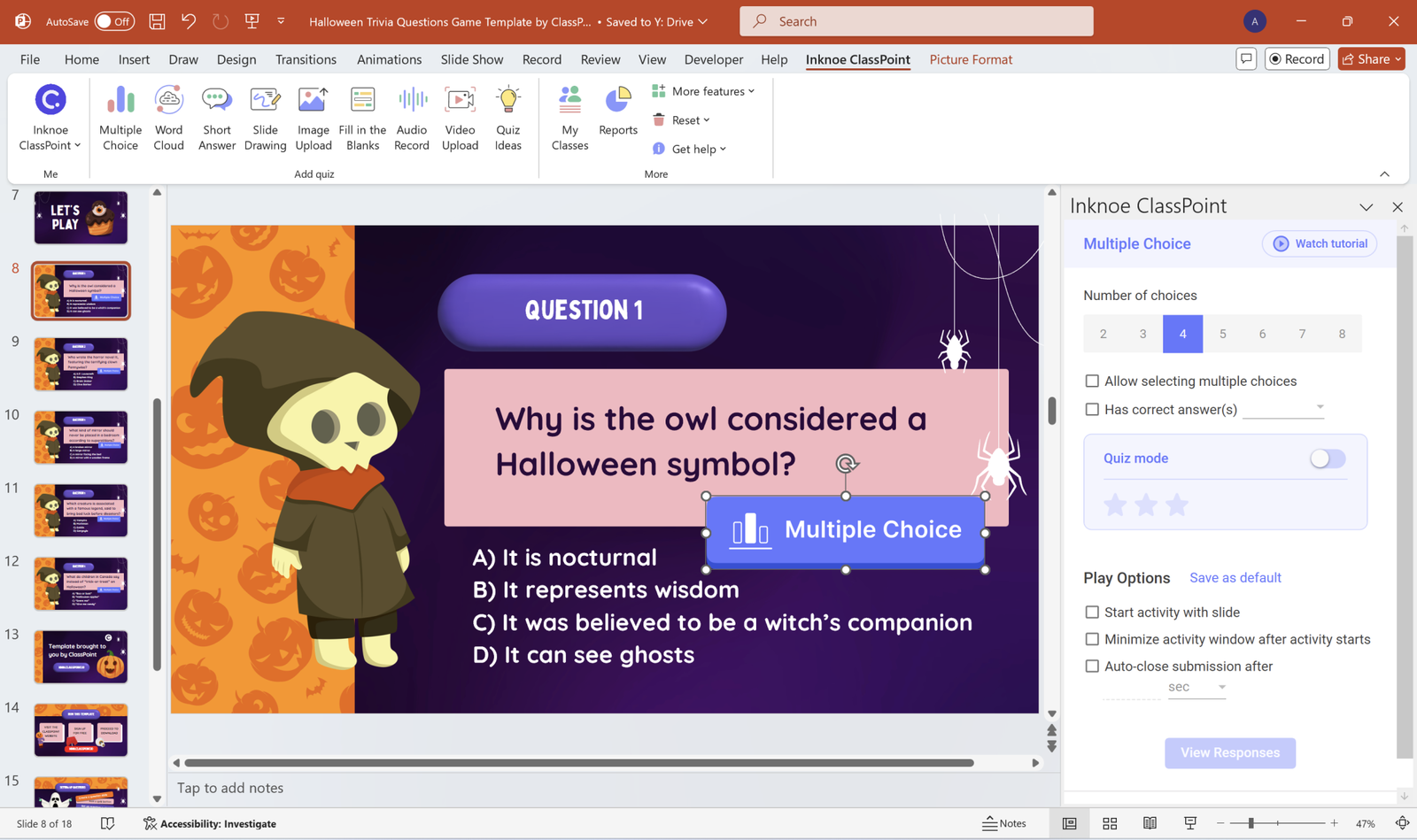The height and width of the screenshot is (840, 1417).
Task: Open the Short Answer activity
Action: 216,116
